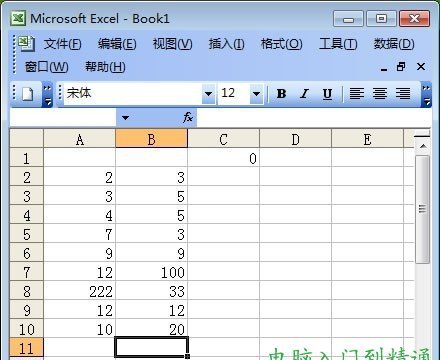Expand Formatting toolbar options chevron

click(426, 94)
